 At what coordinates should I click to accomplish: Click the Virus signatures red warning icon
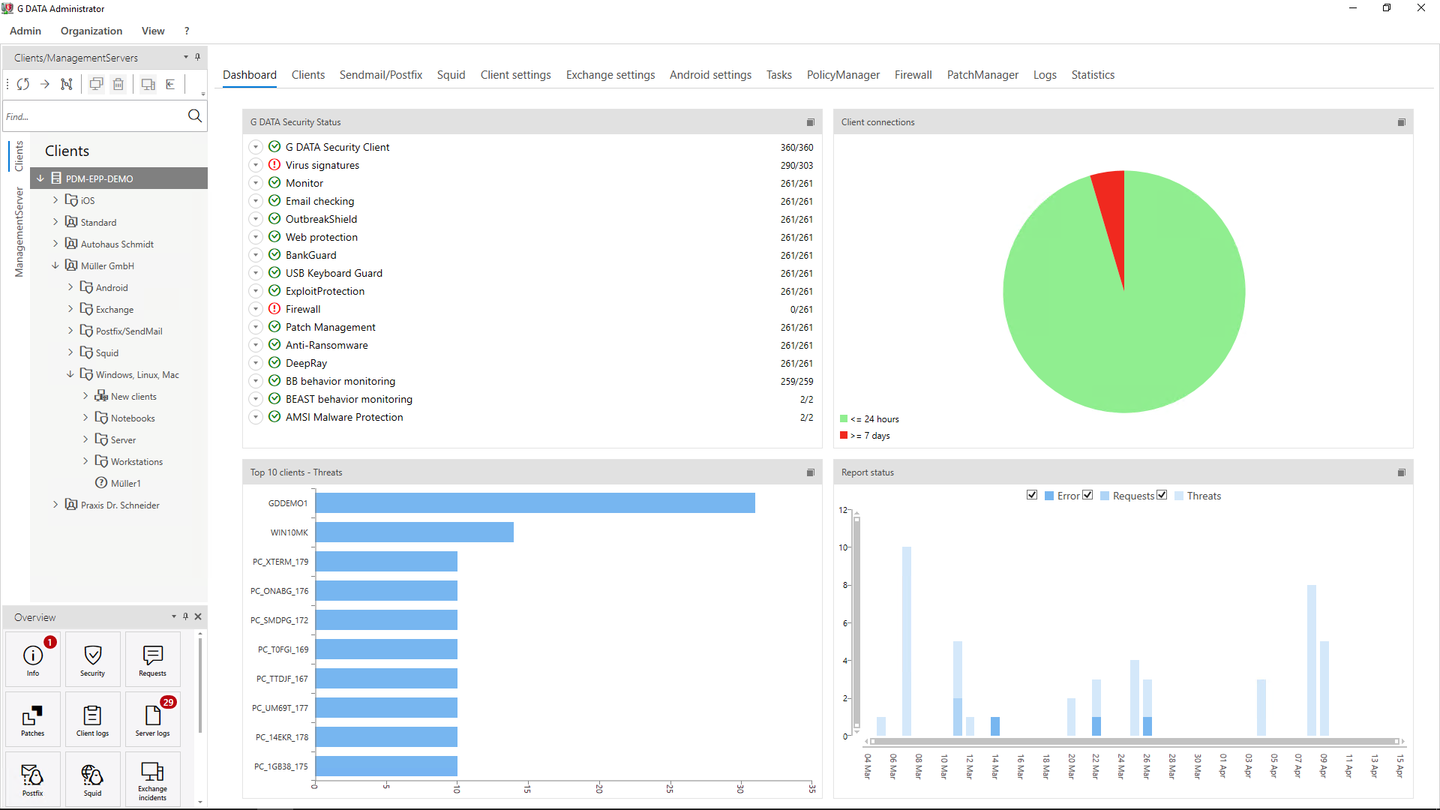click(274, 165)
